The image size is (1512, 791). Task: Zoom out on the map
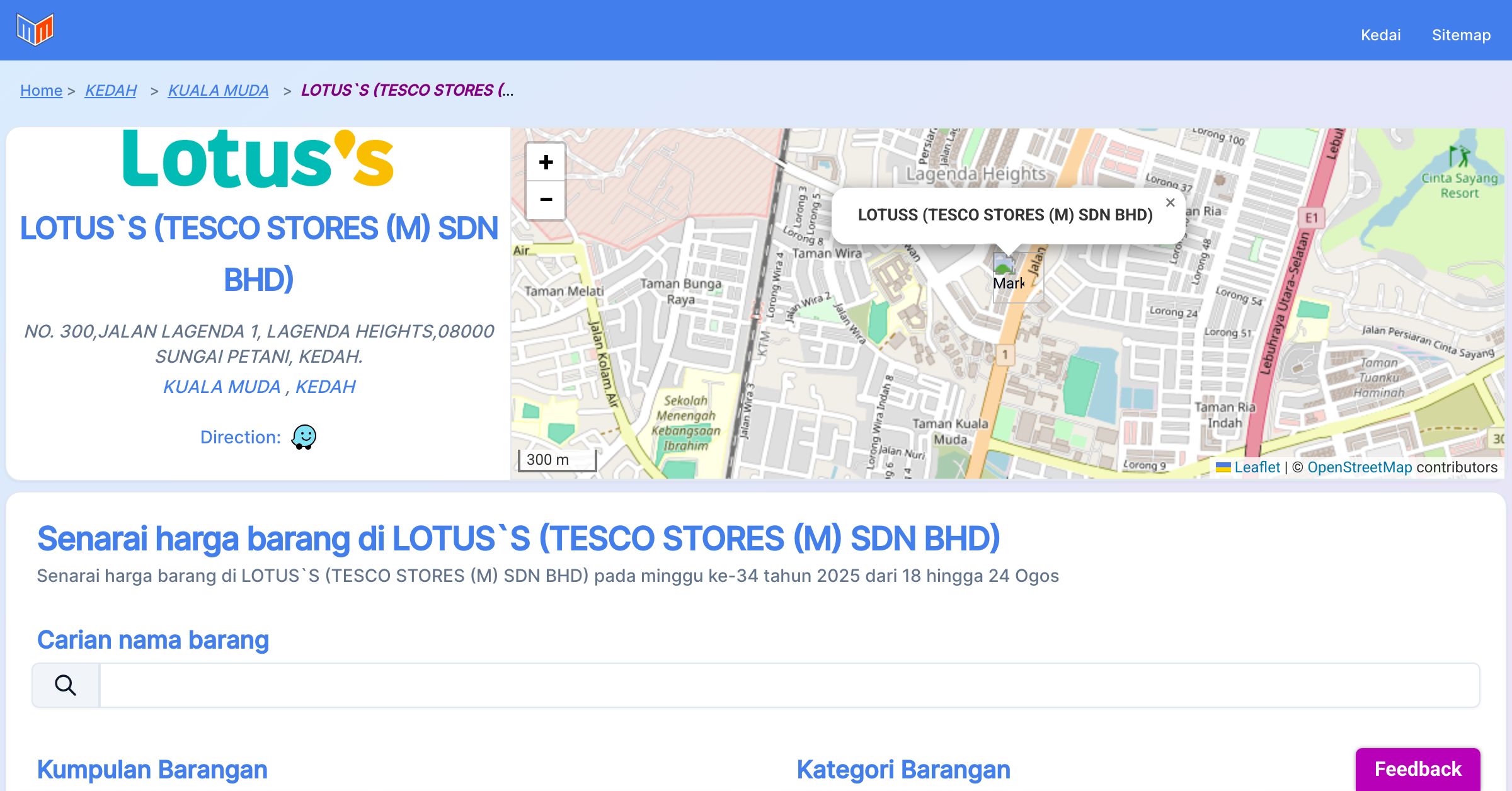pyautogui.click(x=546, y=200)
